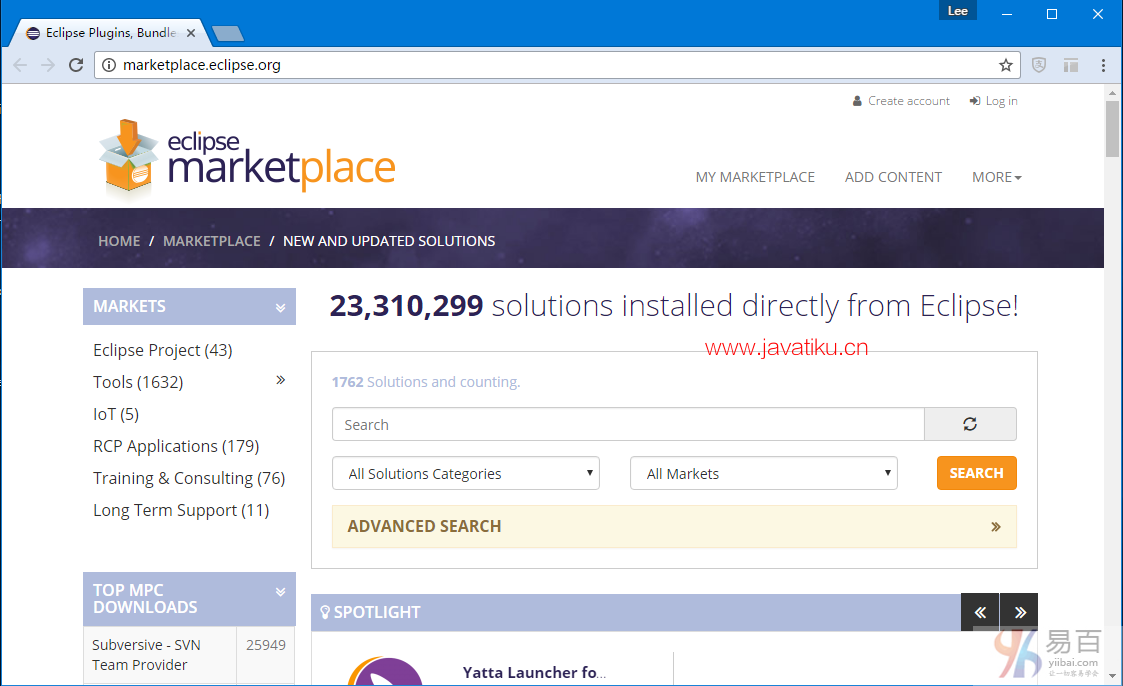This screenshot has height=686, width=1123.
Task: Click the Create account link
Action: coord(908,101)
